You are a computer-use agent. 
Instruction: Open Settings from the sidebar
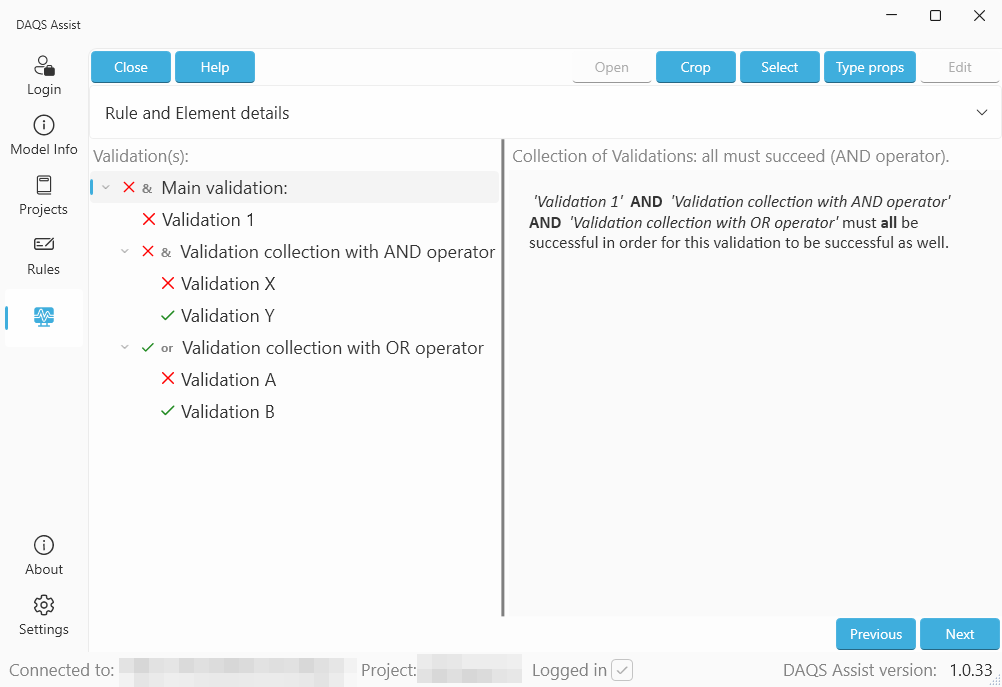point(43,615)
